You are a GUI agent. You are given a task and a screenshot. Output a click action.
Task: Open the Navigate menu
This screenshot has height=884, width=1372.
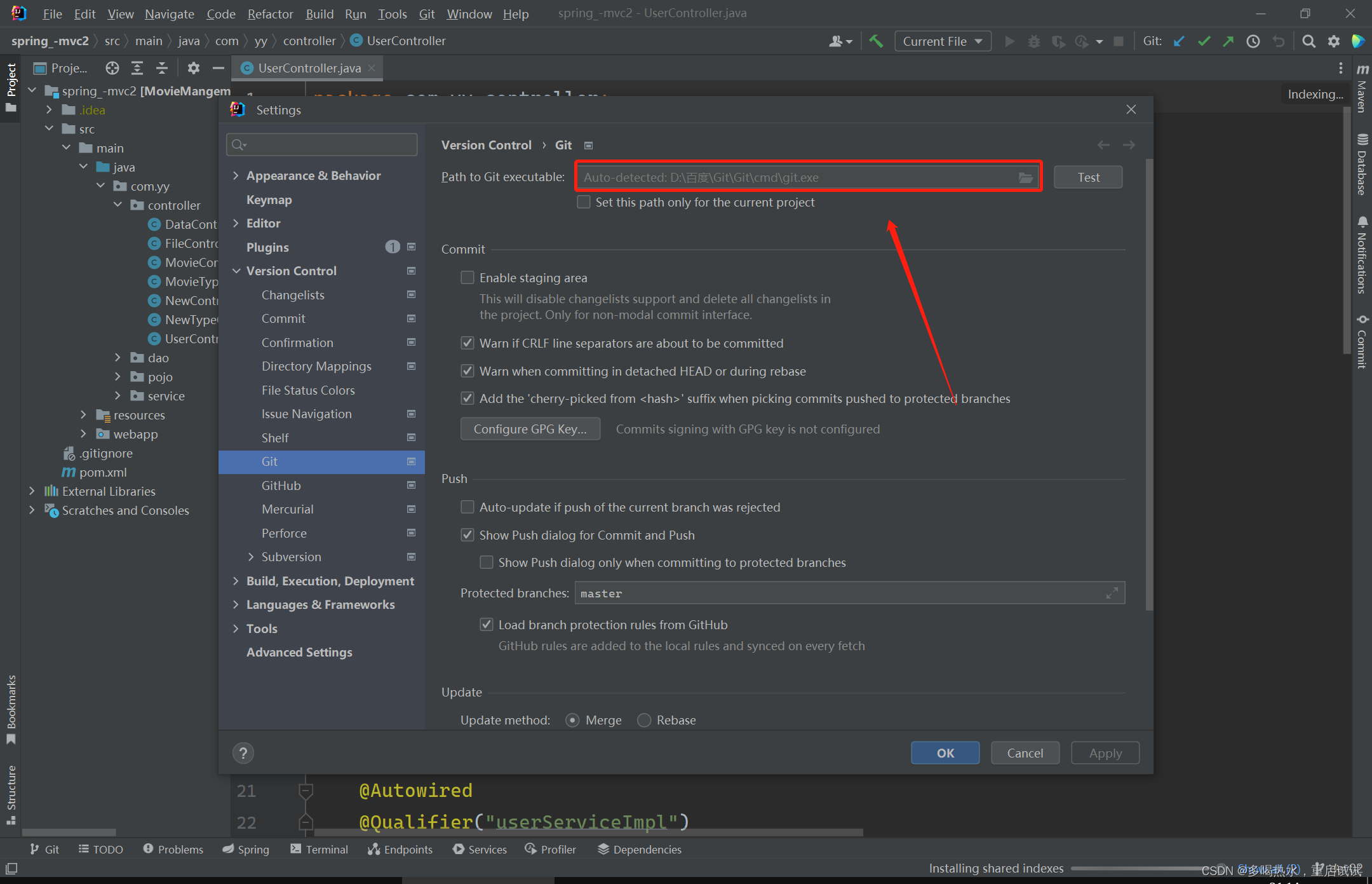(169, 13)
